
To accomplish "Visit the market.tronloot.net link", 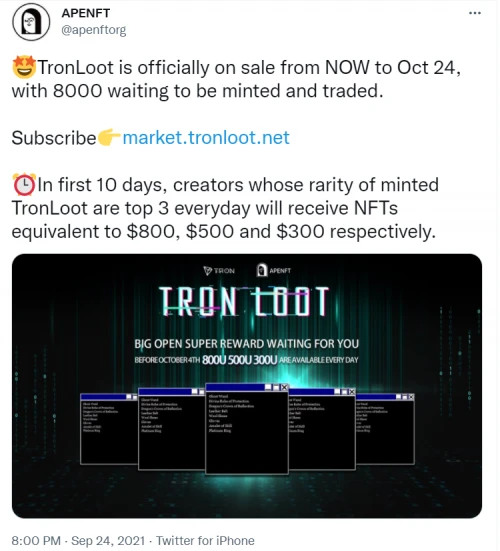I will click(x=206, y=137).
